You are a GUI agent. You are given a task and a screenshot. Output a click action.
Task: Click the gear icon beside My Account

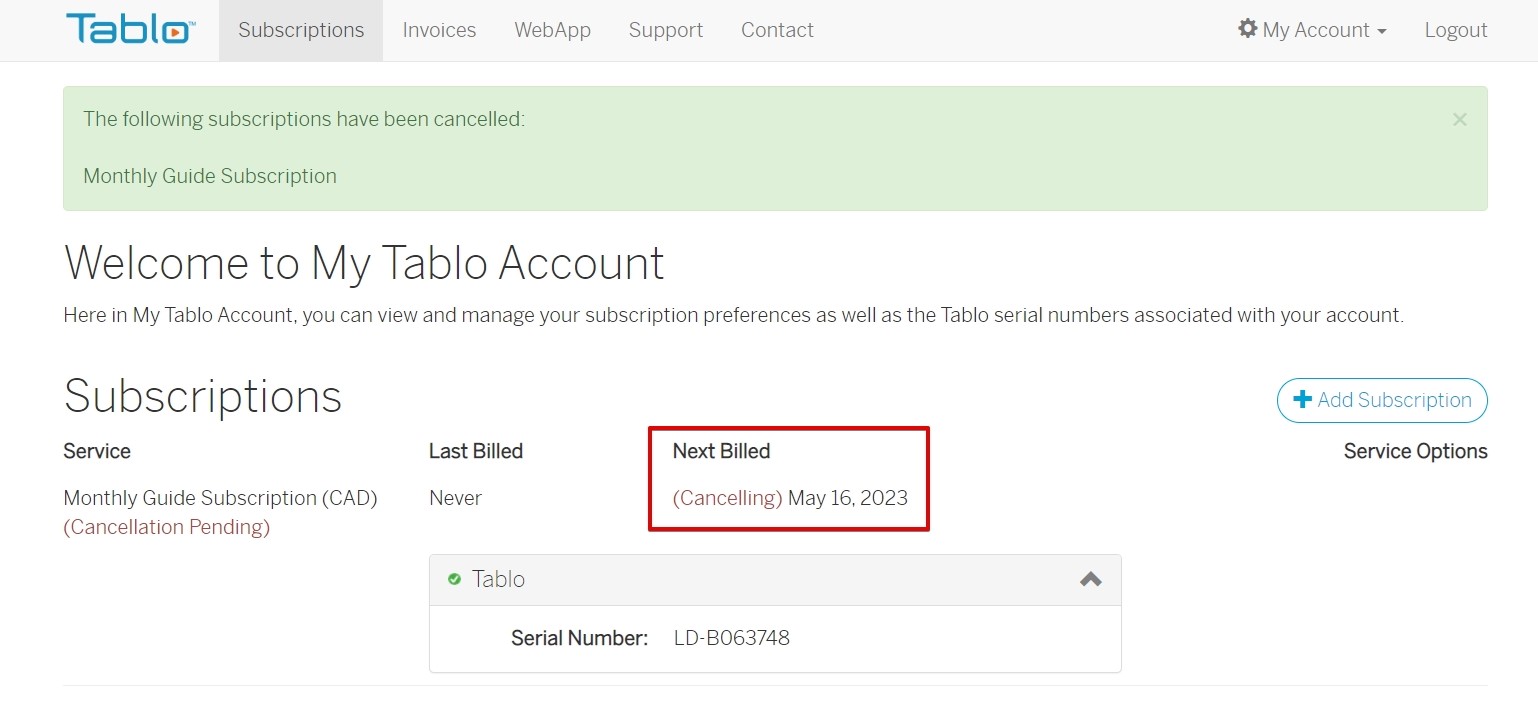click(x=1247, y=29)
